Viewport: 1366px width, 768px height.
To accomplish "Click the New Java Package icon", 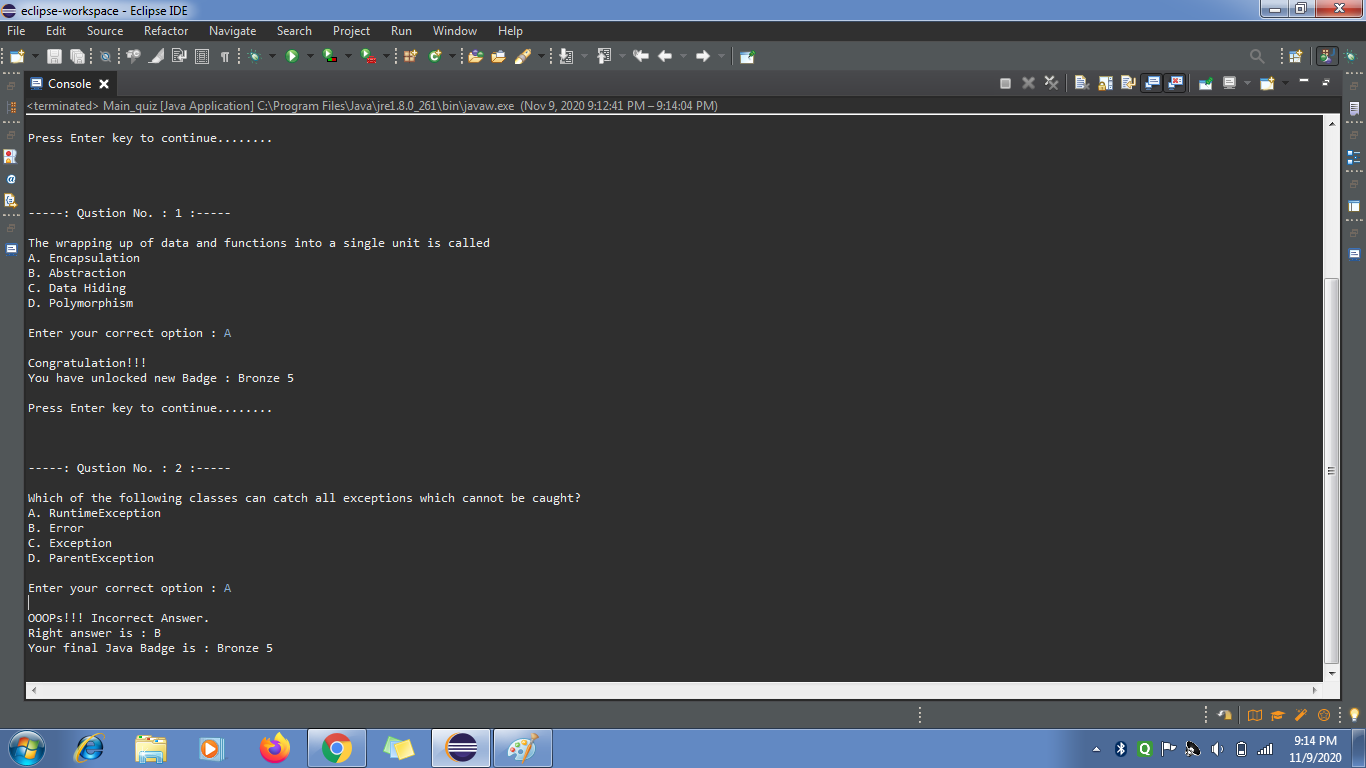I will point(410,57).
